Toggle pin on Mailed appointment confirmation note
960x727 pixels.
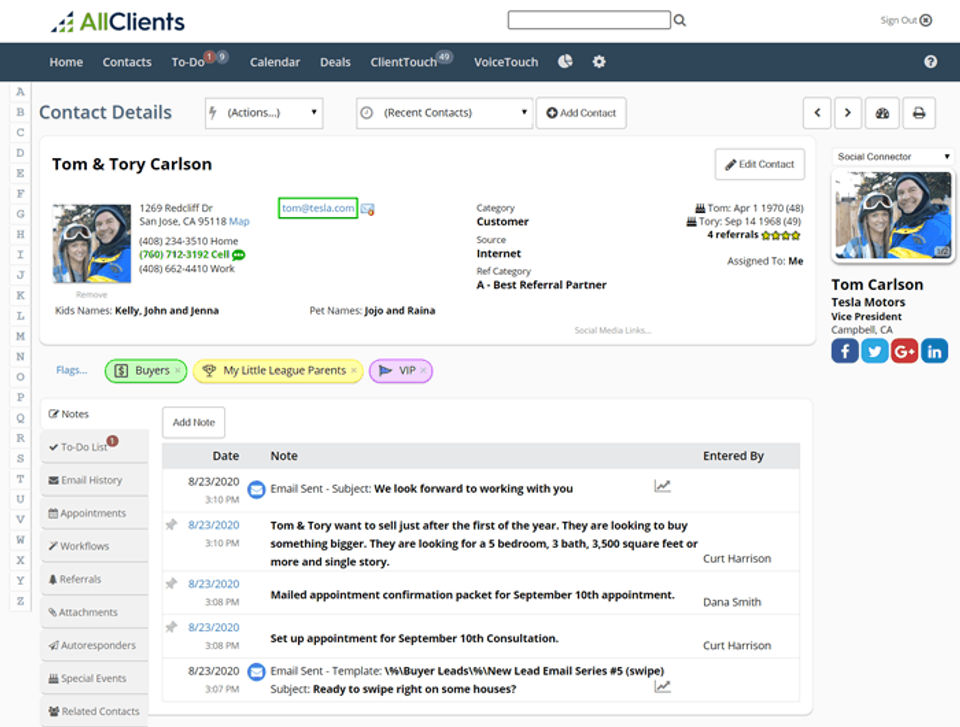[171, 584]
